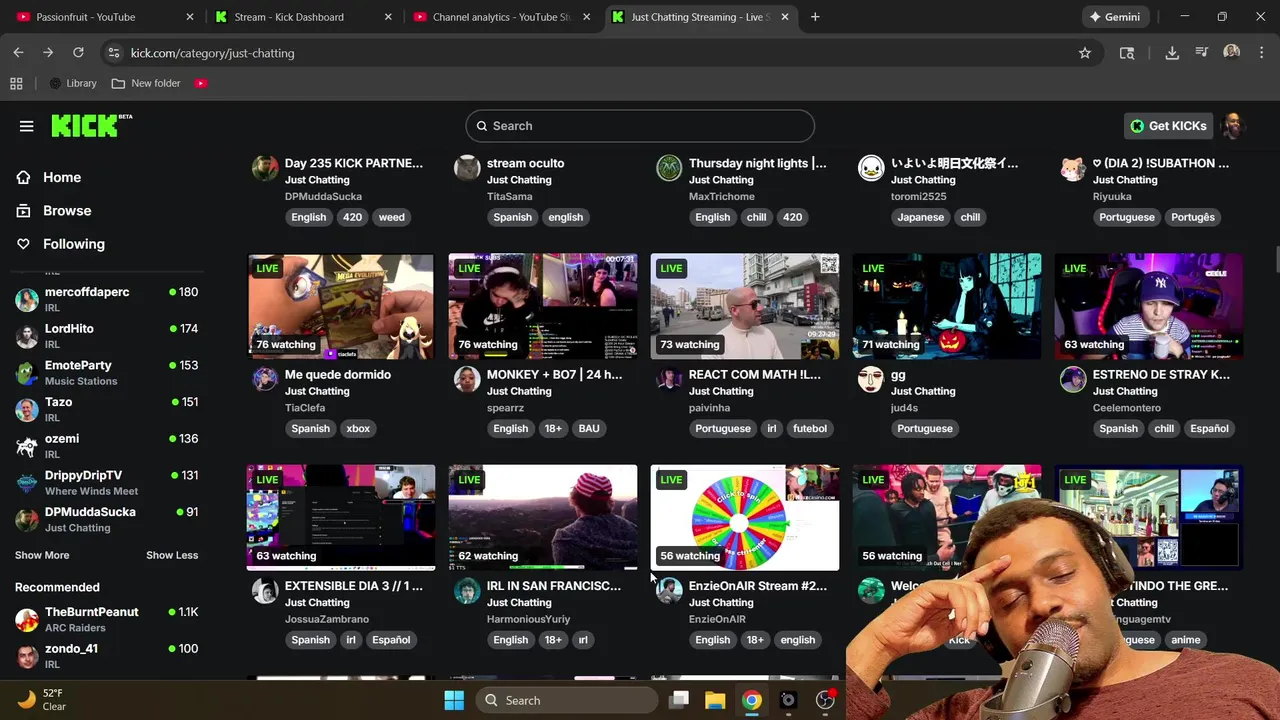Click the KICK logo
The image size is (1280, 720).
coord(91,125)
